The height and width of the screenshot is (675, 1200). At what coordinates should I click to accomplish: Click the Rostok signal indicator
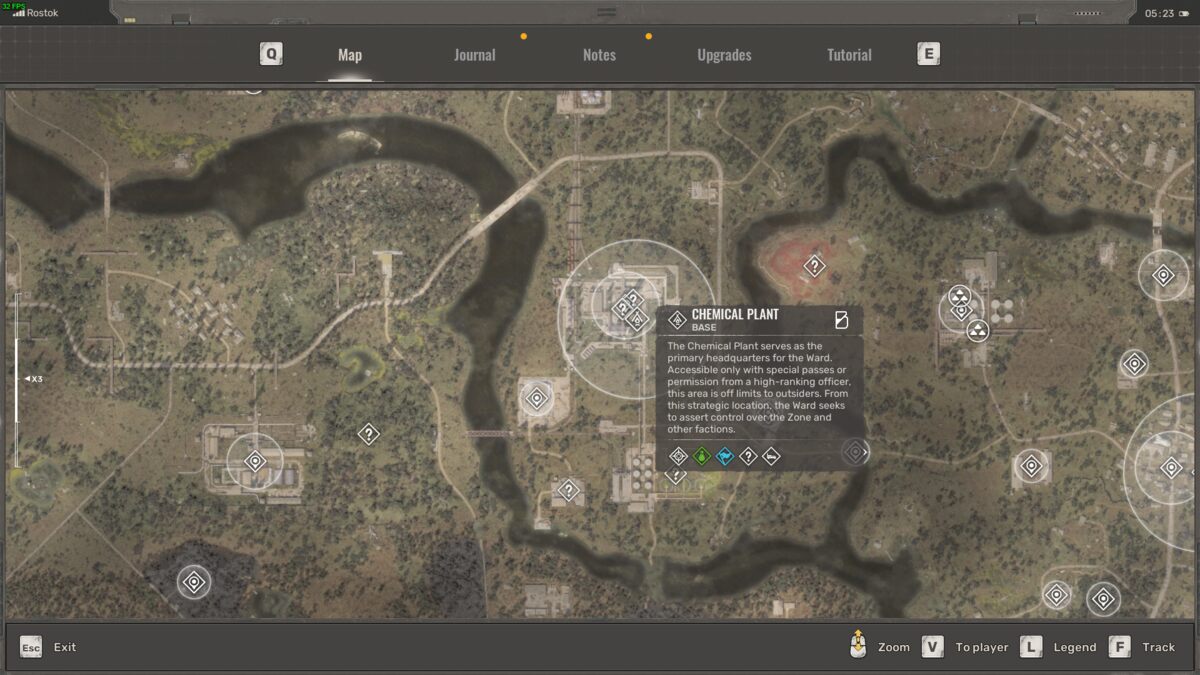[x=35, y=13]
